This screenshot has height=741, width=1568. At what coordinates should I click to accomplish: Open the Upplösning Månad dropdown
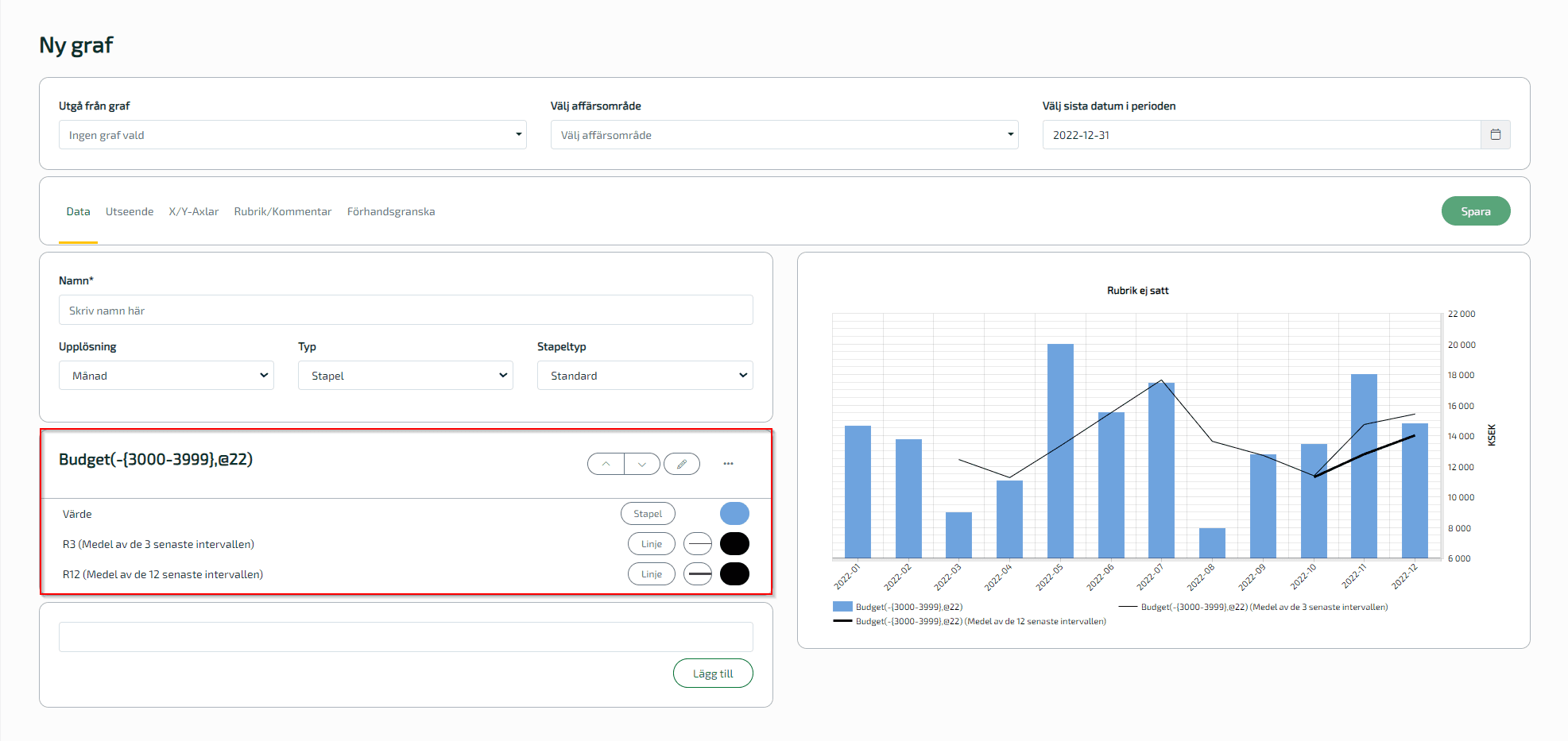166,376
